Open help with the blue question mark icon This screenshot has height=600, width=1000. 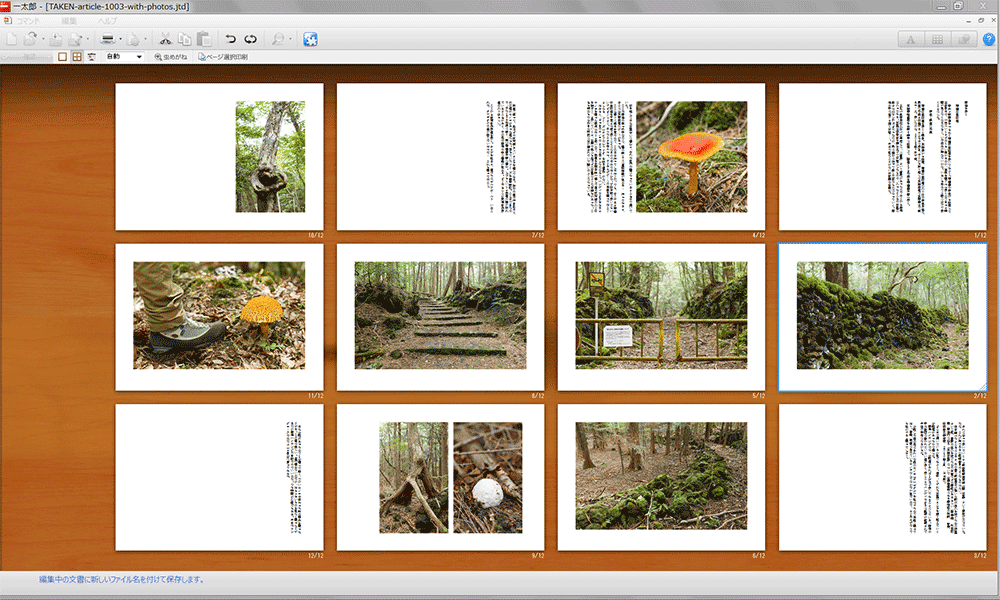pos(989,39)
